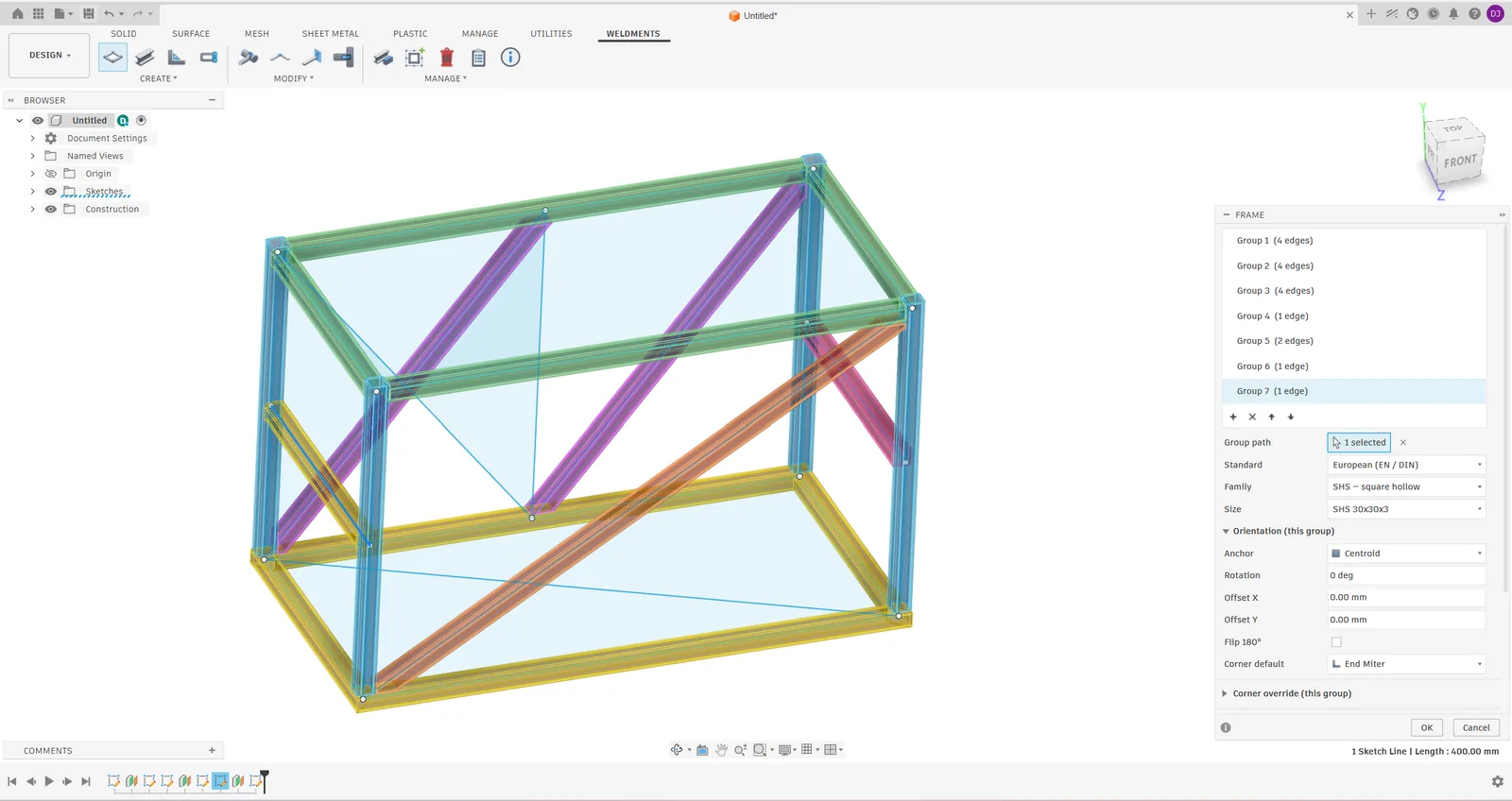Select the end cap tool in Create

[209, 58]
